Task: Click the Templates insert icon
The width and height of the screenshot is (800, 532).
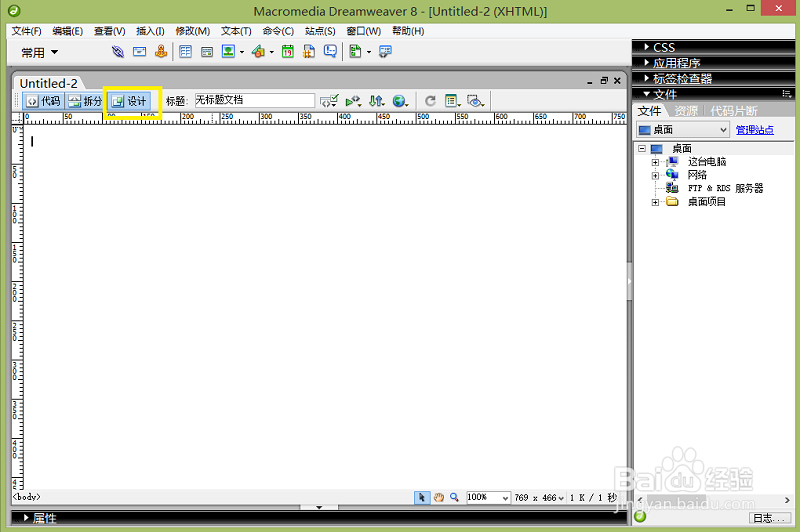Action: click(356, 52)
